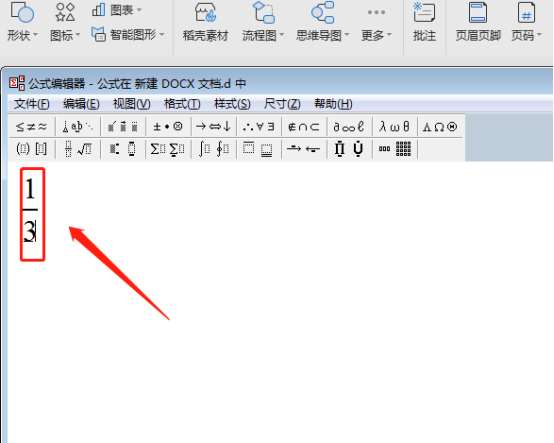This screenshot has width=554, height=443.
Task: Open the miscellaneous symbols palette (∂∞ℓ)
Action: point(349,126)
